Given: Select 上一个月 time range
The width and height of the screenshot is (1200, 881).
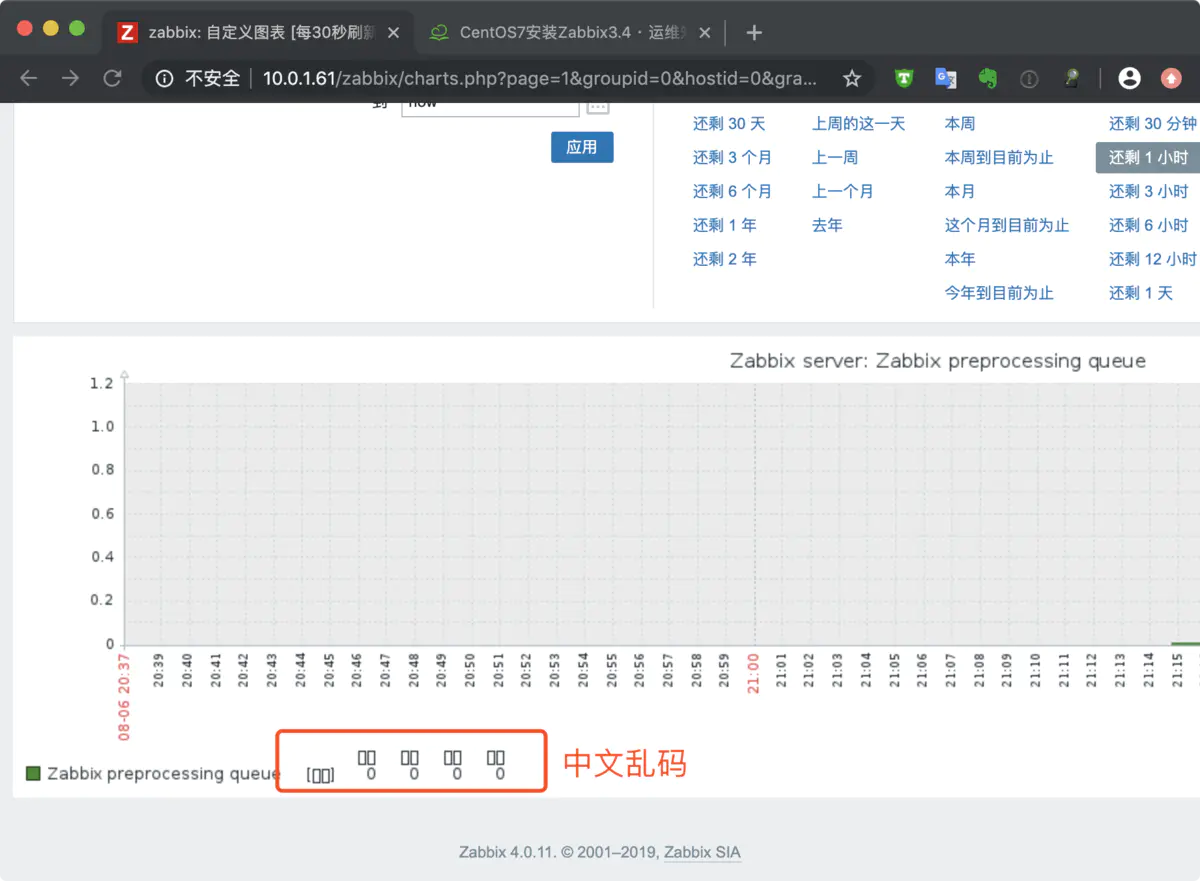Looking at the screenshot, I should [x=843, y=192].
